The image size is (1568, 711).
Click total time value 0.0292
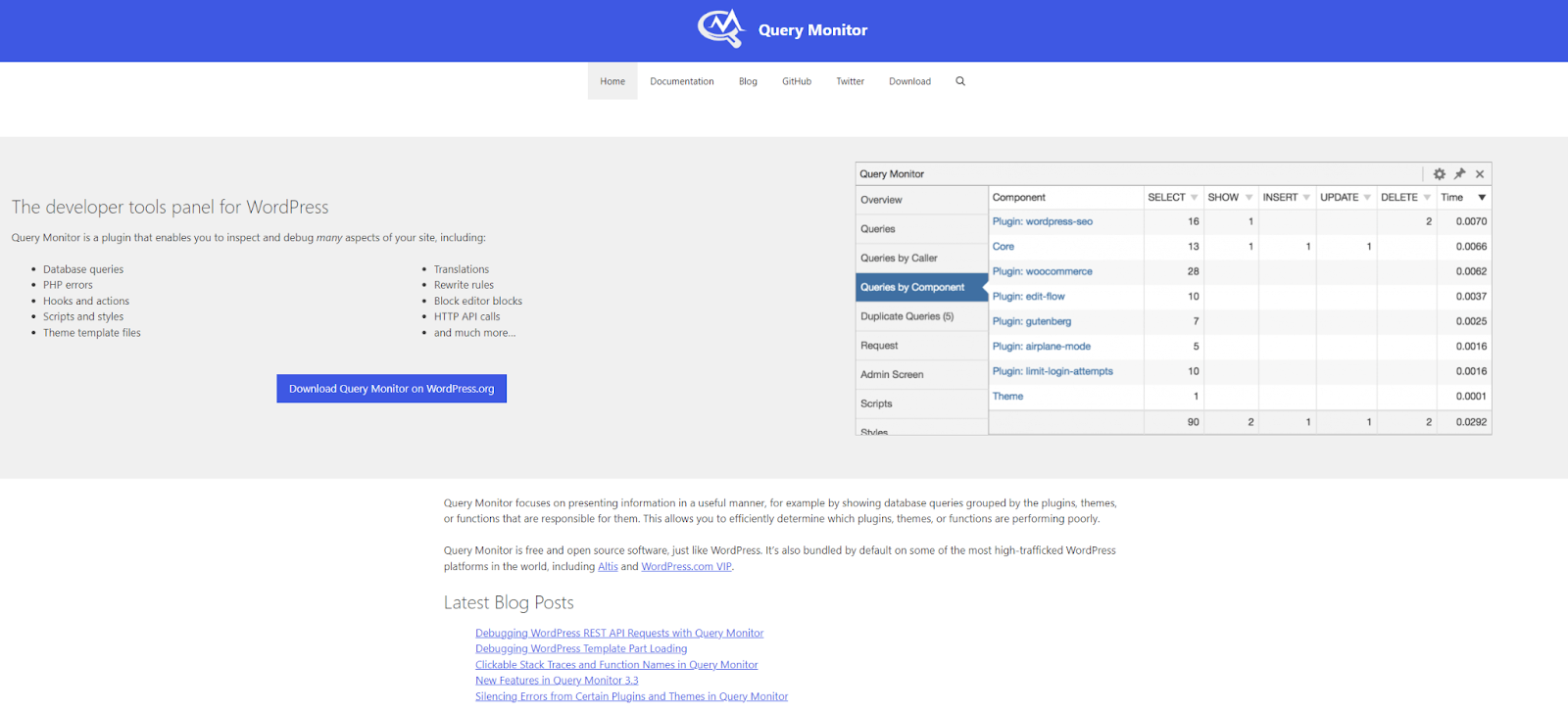(1471, 422)
